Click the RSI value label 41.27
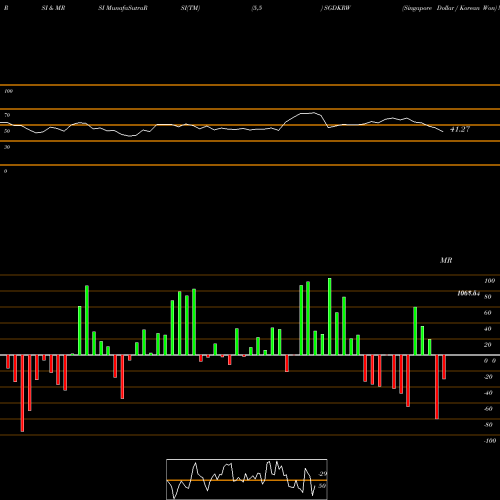This screenshot has height=500, width=500. pyautogui.click(x=460, y=129)
